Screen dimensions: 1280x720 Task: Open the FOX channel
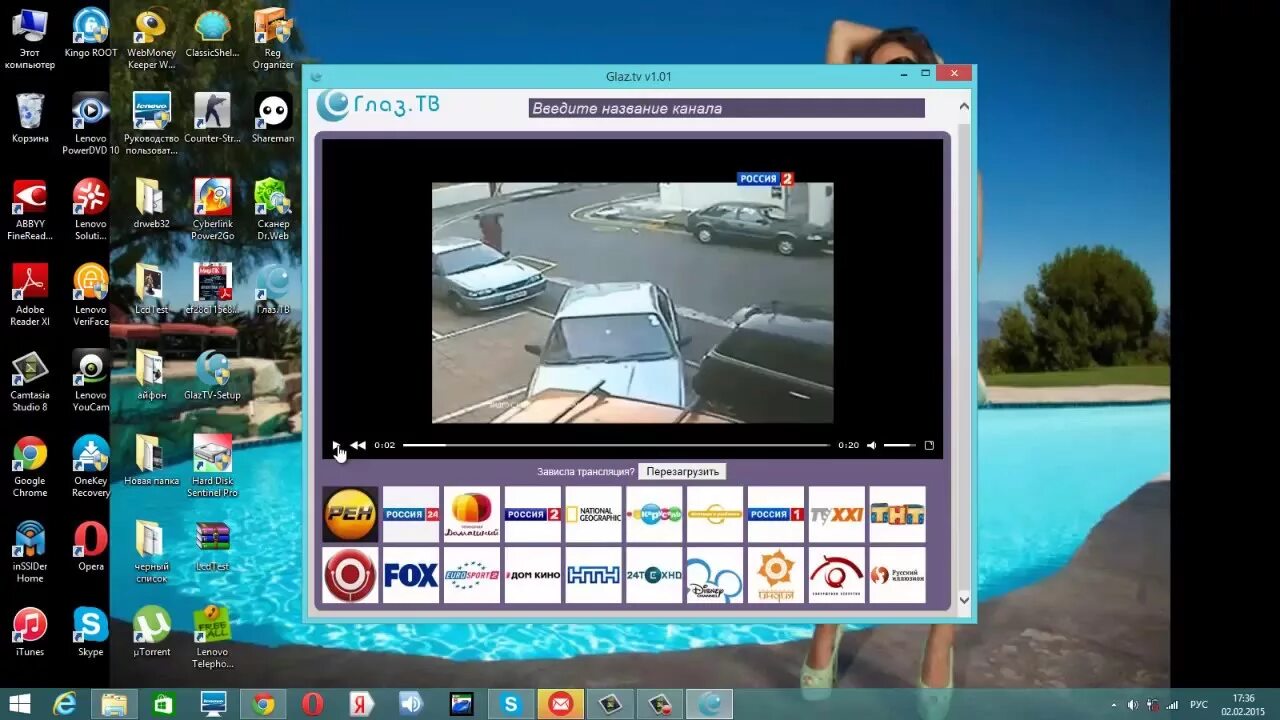[411, 575]
